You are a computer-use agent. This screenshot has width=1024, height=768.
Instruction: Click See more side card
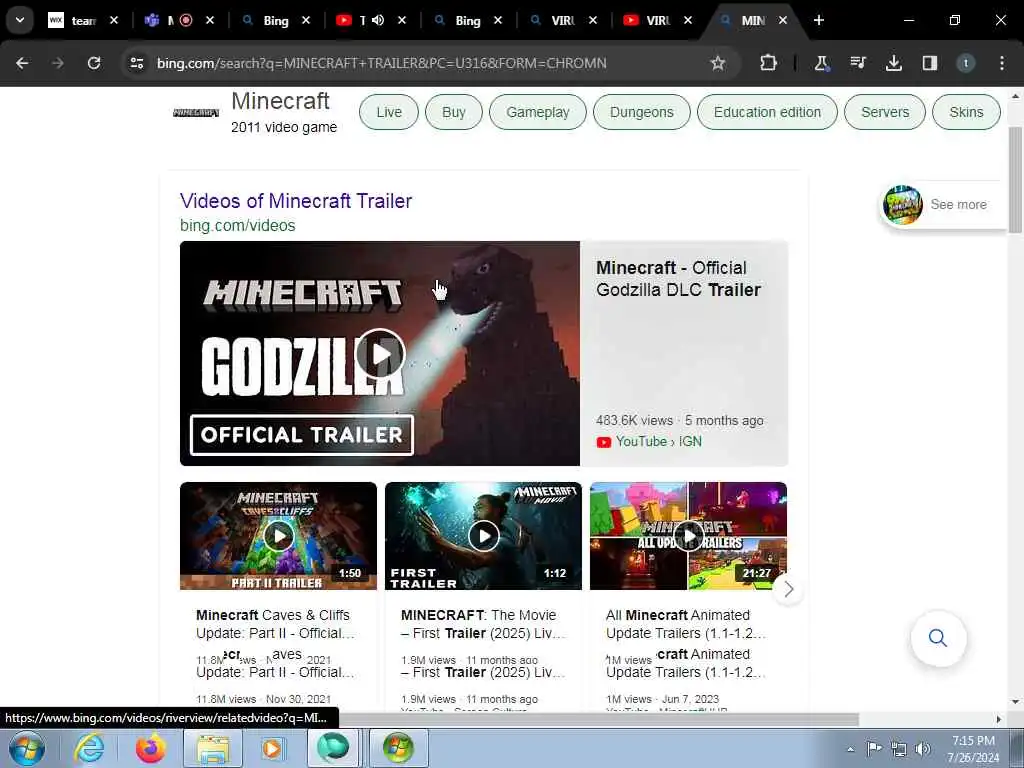tap(943, 204)
